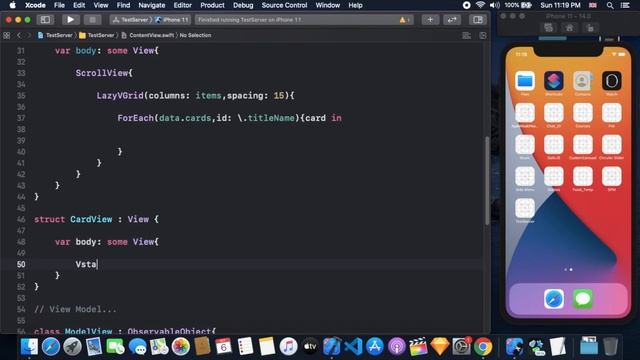Open the TestServer scheme selector

tap(131, 20)
